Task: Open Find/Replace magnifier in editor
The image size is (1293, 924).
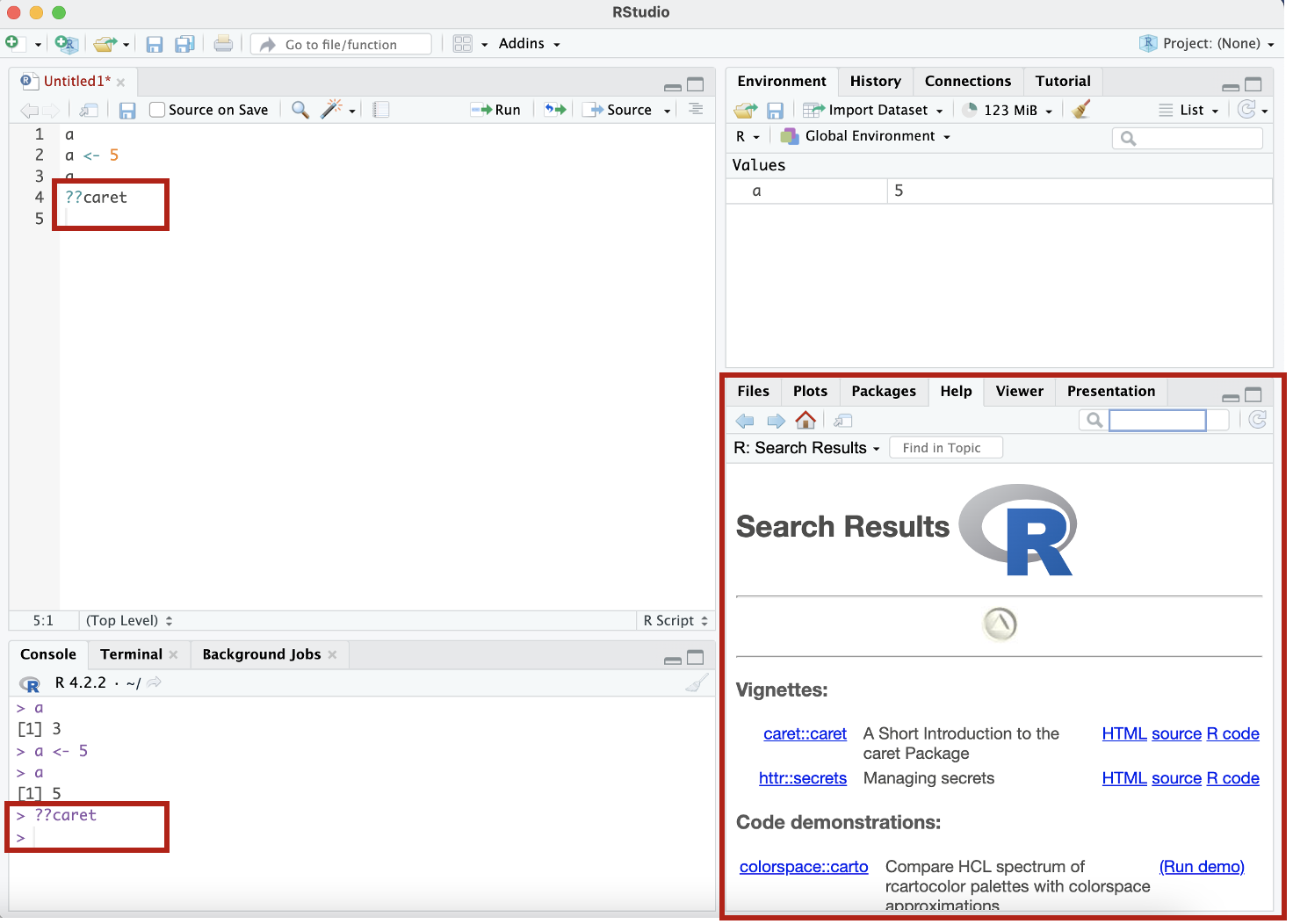Action: click(300, 110)
